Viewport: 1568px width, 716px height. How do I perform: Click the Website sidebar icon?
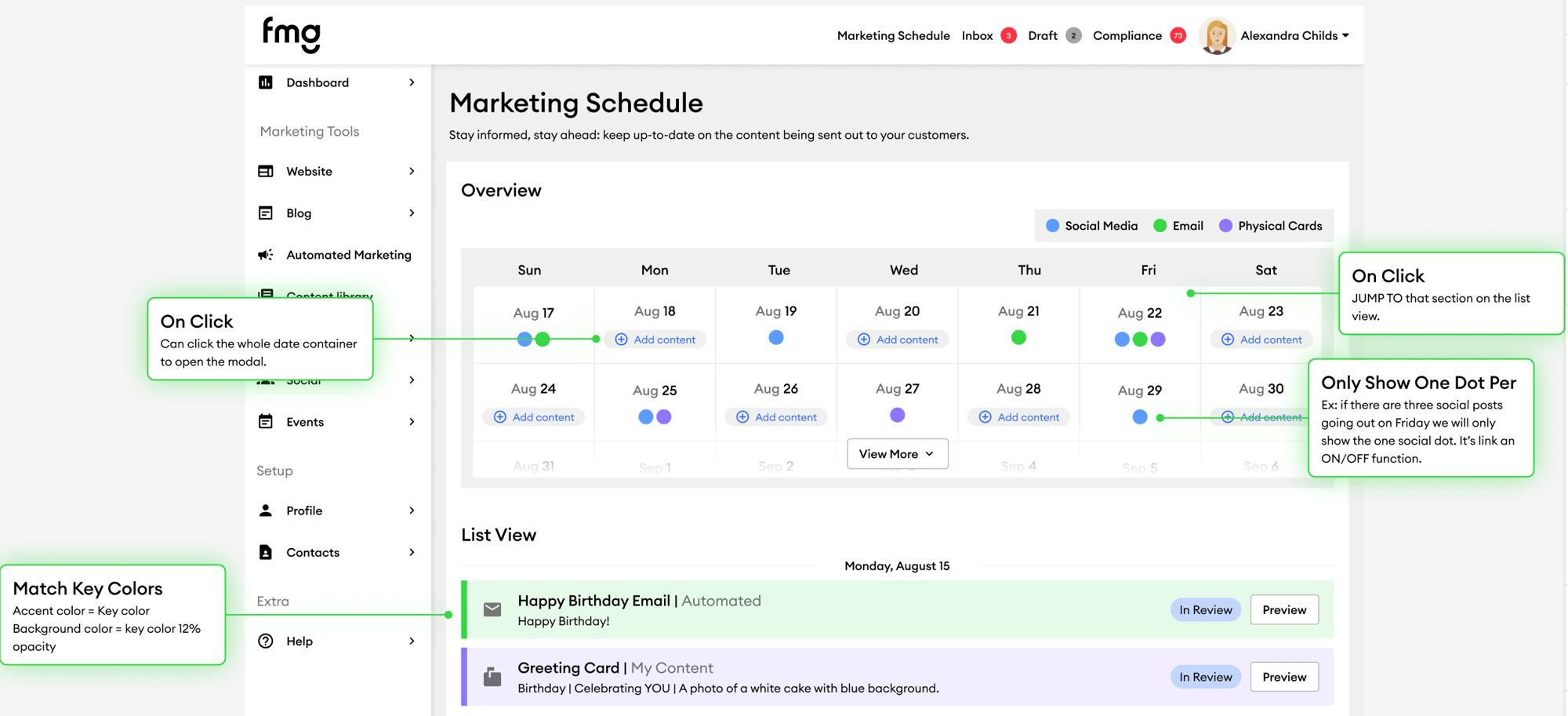(266, 171)
